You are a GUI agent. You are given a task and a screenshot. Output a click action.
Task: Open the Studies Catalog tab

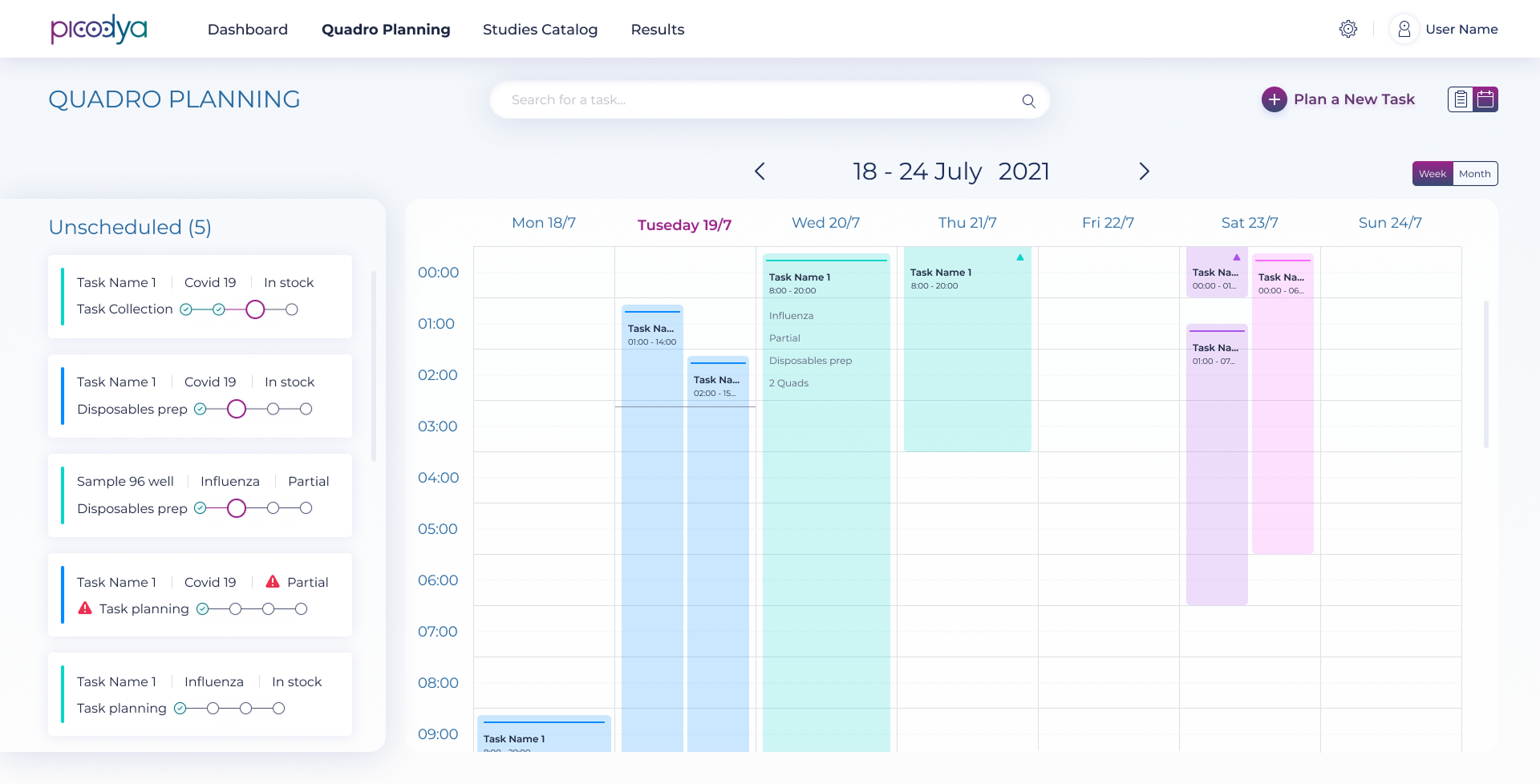540,30
